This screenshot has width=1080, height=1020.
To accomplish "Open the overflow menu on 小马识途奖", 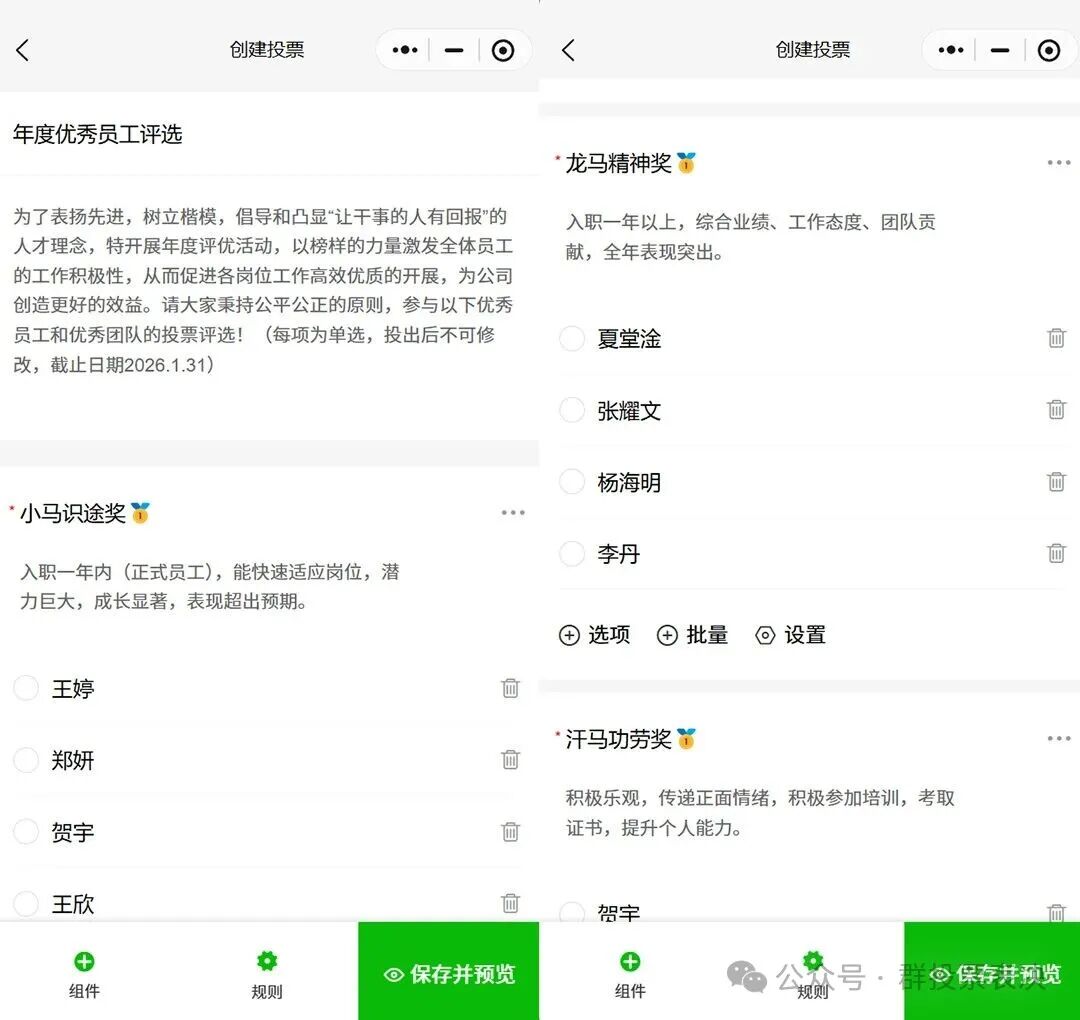I will click(x=513, y=512).
